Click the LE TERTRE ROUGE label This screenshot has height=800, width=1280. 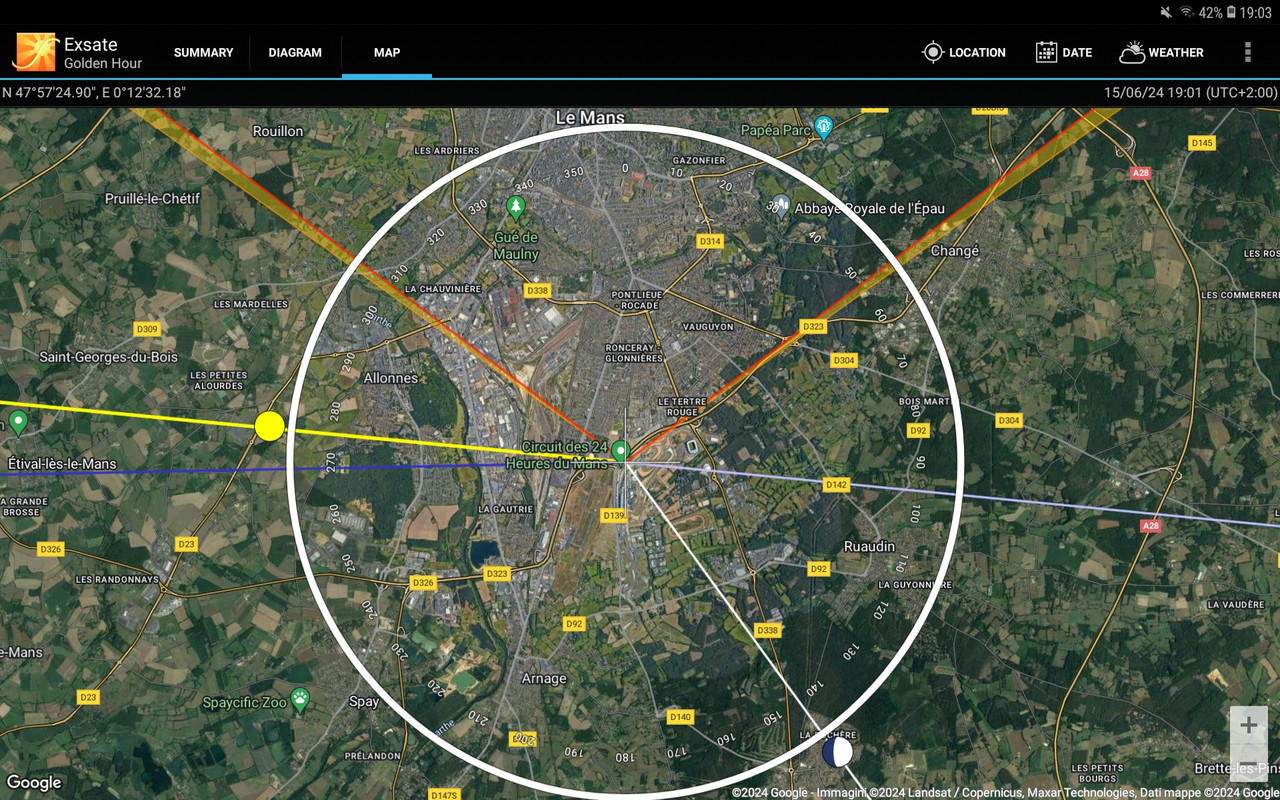point(682,406)
